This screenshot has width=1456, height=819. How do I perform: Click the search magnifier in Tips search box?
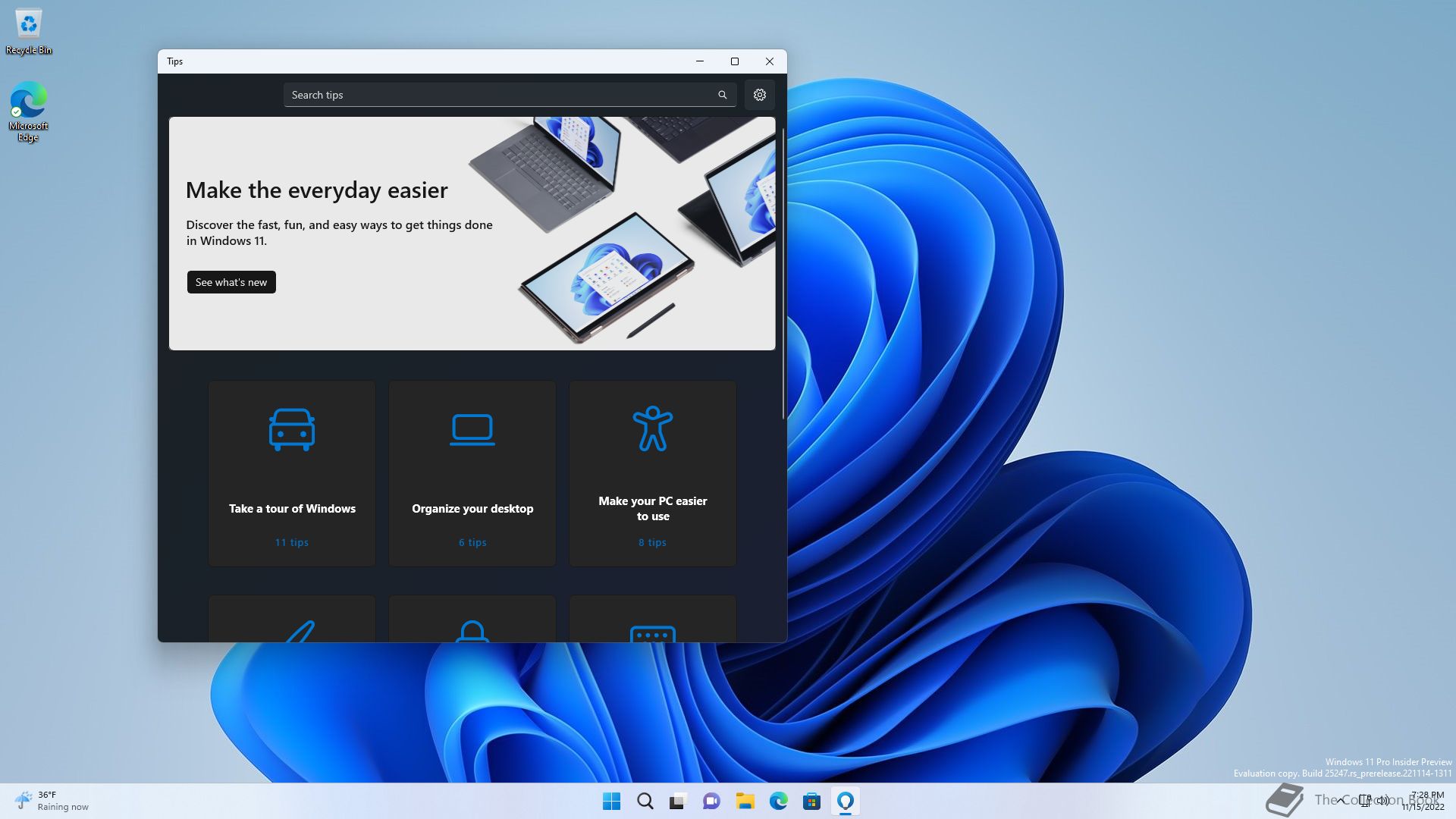tap(722, 95)
